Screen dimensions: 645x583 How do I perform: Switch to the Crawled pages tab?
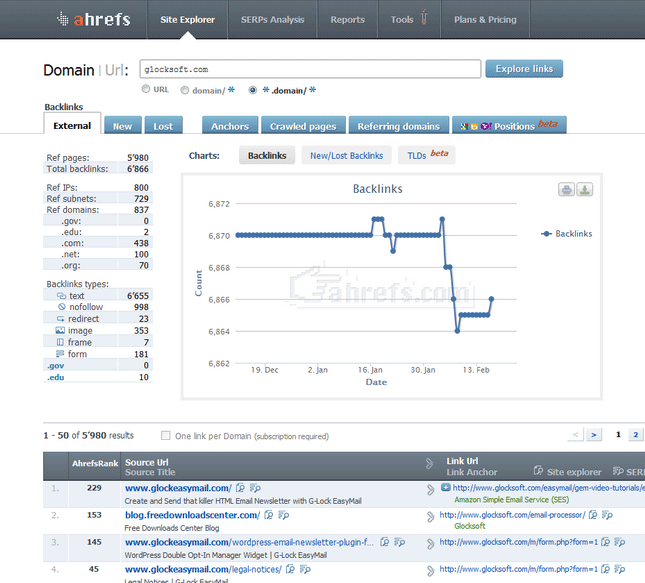coord(303,125)
